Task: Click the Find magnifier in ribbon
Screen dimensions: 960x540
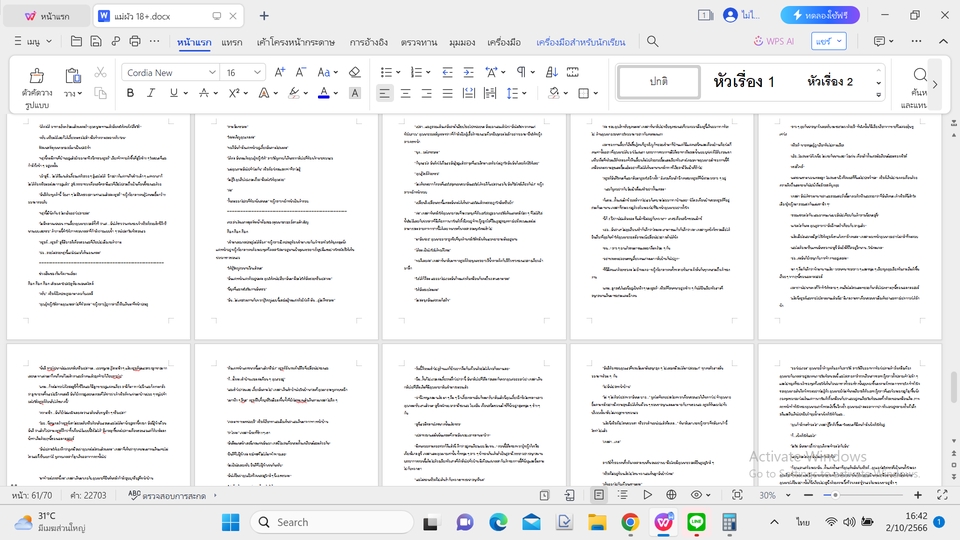Action: tap(920, 75)
